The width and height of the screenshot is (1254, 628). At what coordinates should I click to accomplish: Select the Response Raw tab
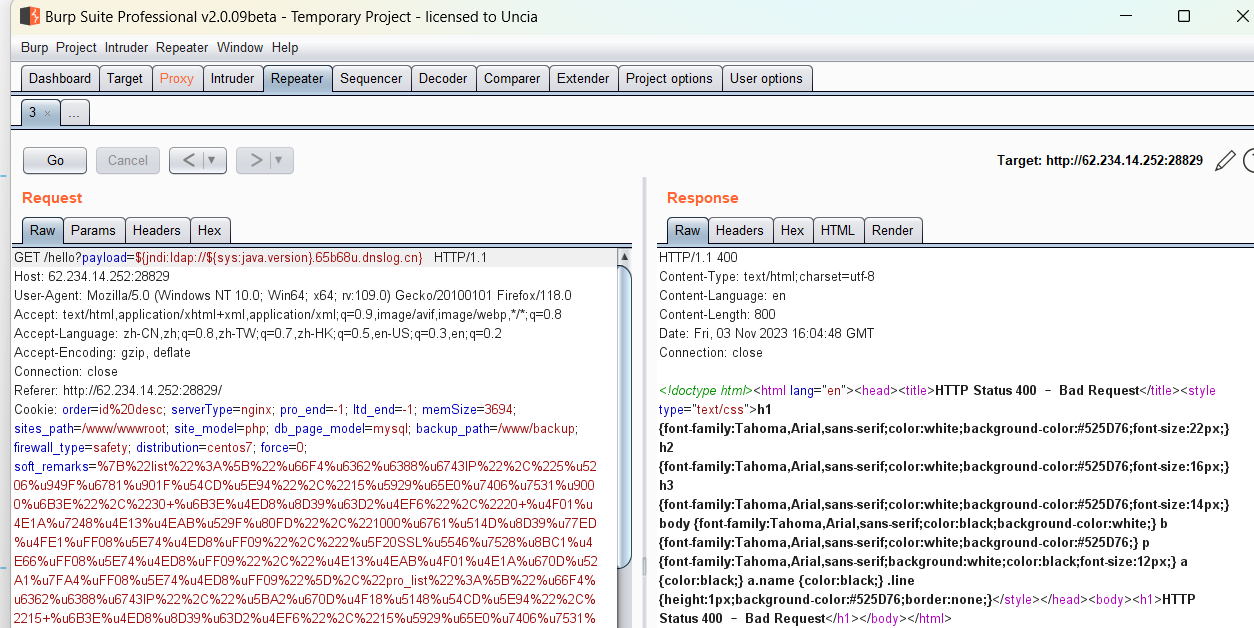point(688,230)
